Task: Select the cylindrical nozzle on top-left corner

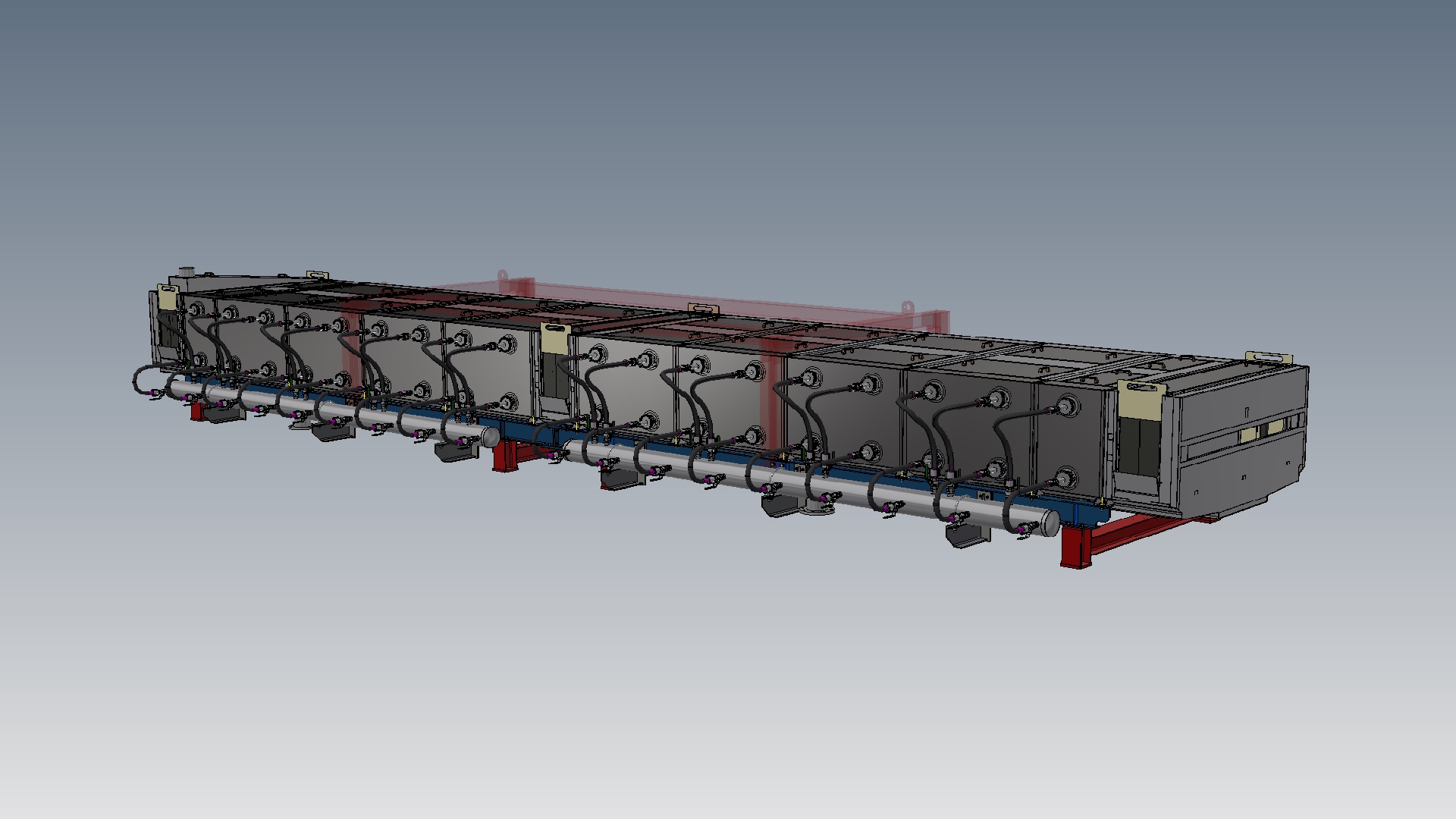Action: click(186, 271)
